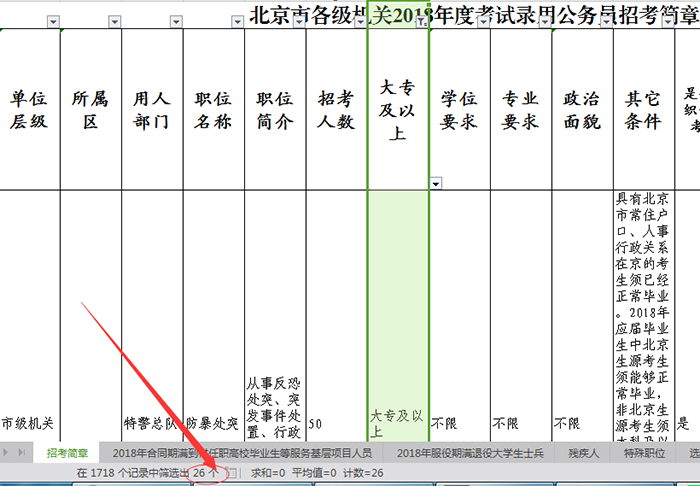The height and width of the screenshot is (486, 700).
Task: Open the 学位要求 column filter dropdown in title row
Action: point(483,21)
